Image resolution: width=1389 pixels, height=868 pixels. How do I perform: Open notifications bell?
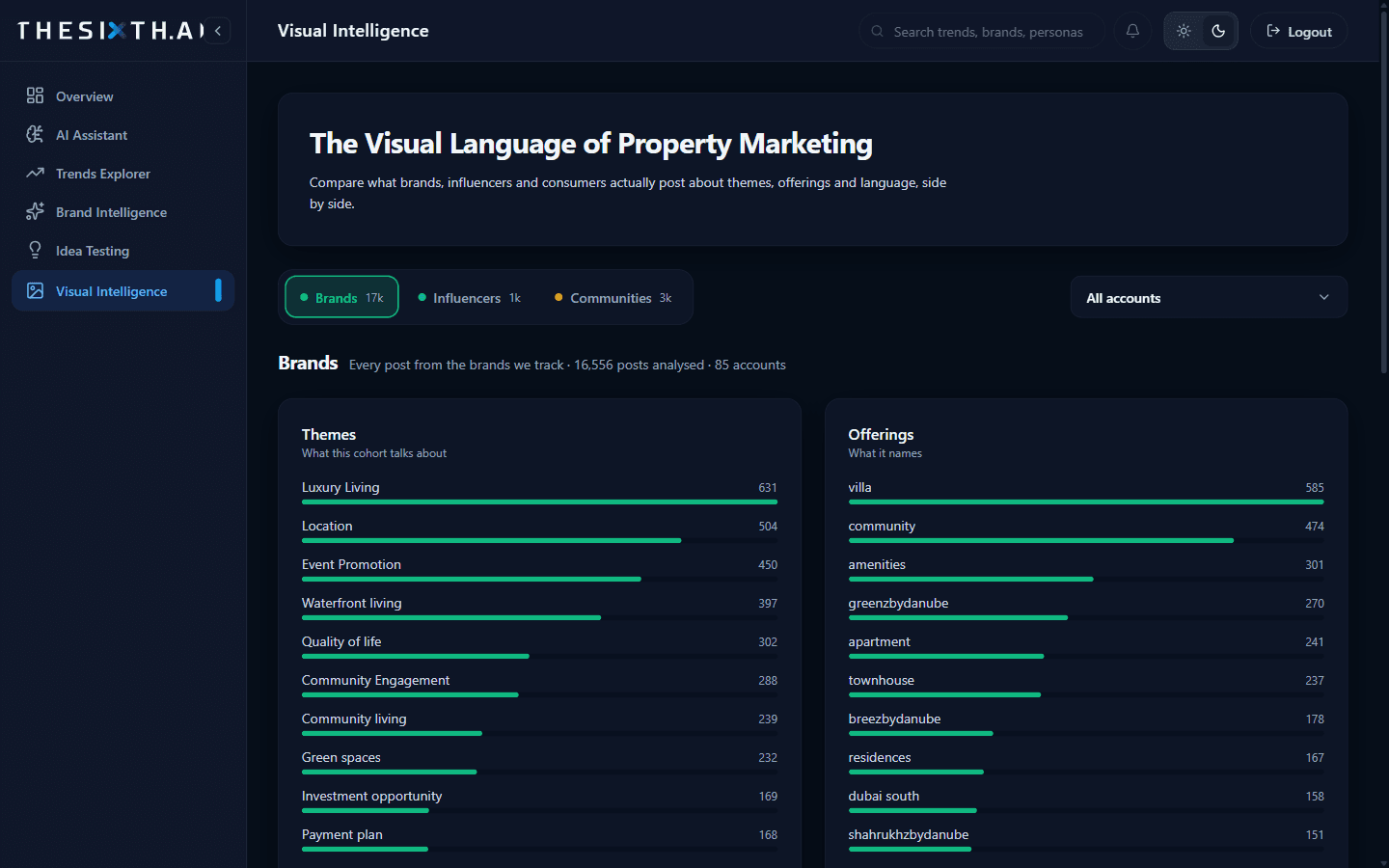(1132, 31)
